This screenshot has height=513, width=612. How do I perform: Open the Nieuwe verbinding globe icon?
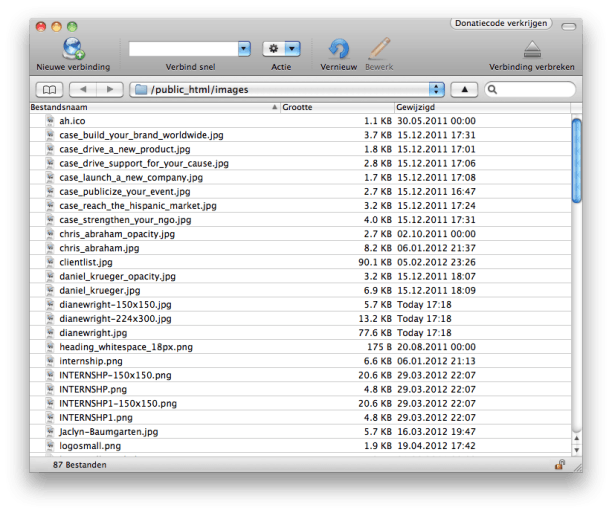tap(73, 48)
